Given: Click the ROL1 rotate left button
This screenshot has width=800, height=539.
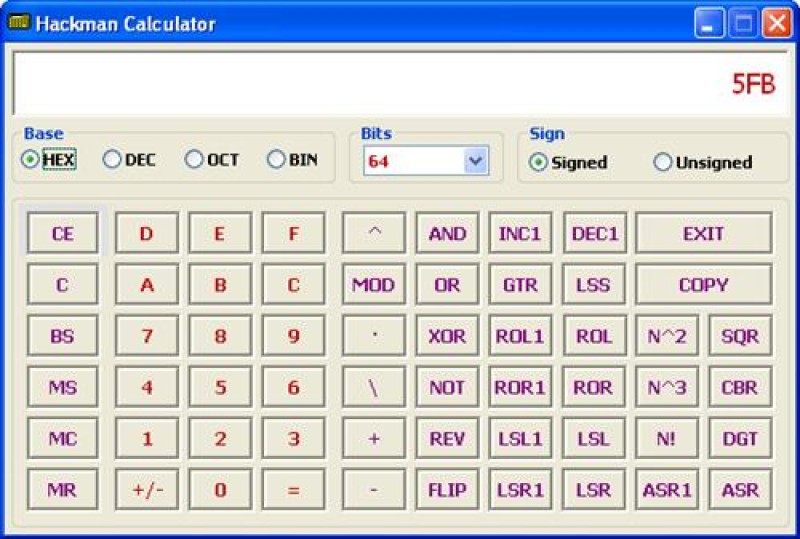Looking at the screenshot, I should tap(520, 337).
